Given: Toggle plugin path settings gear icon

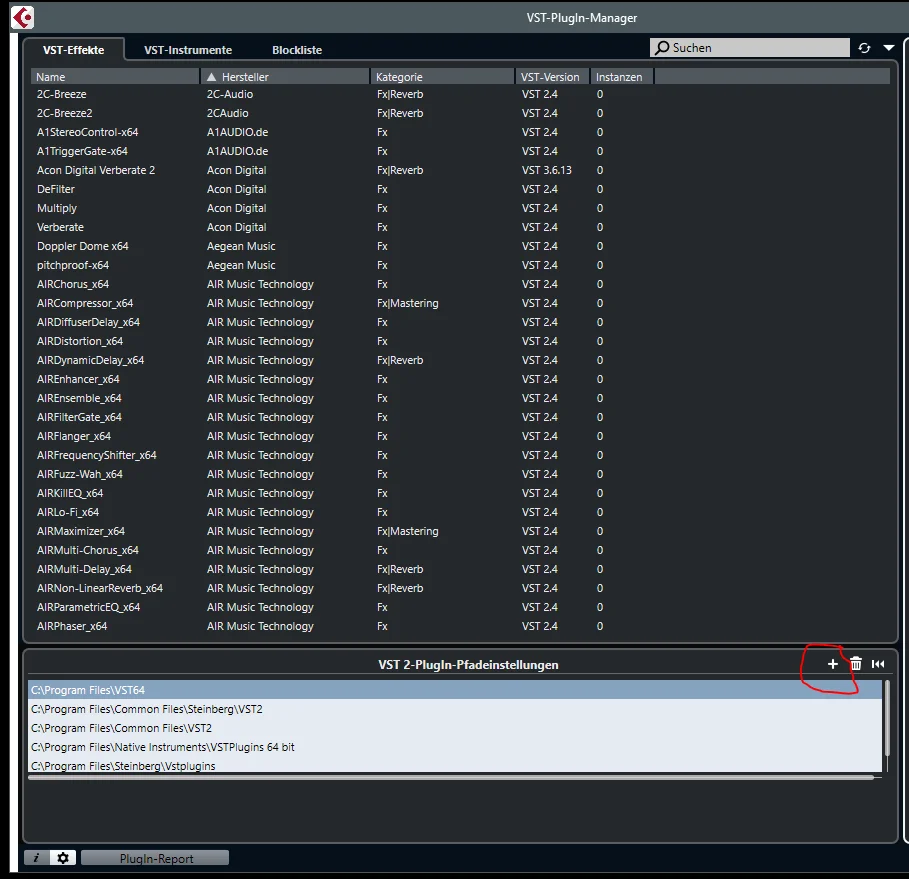Looking at the screenshot, I should point(63,858).
